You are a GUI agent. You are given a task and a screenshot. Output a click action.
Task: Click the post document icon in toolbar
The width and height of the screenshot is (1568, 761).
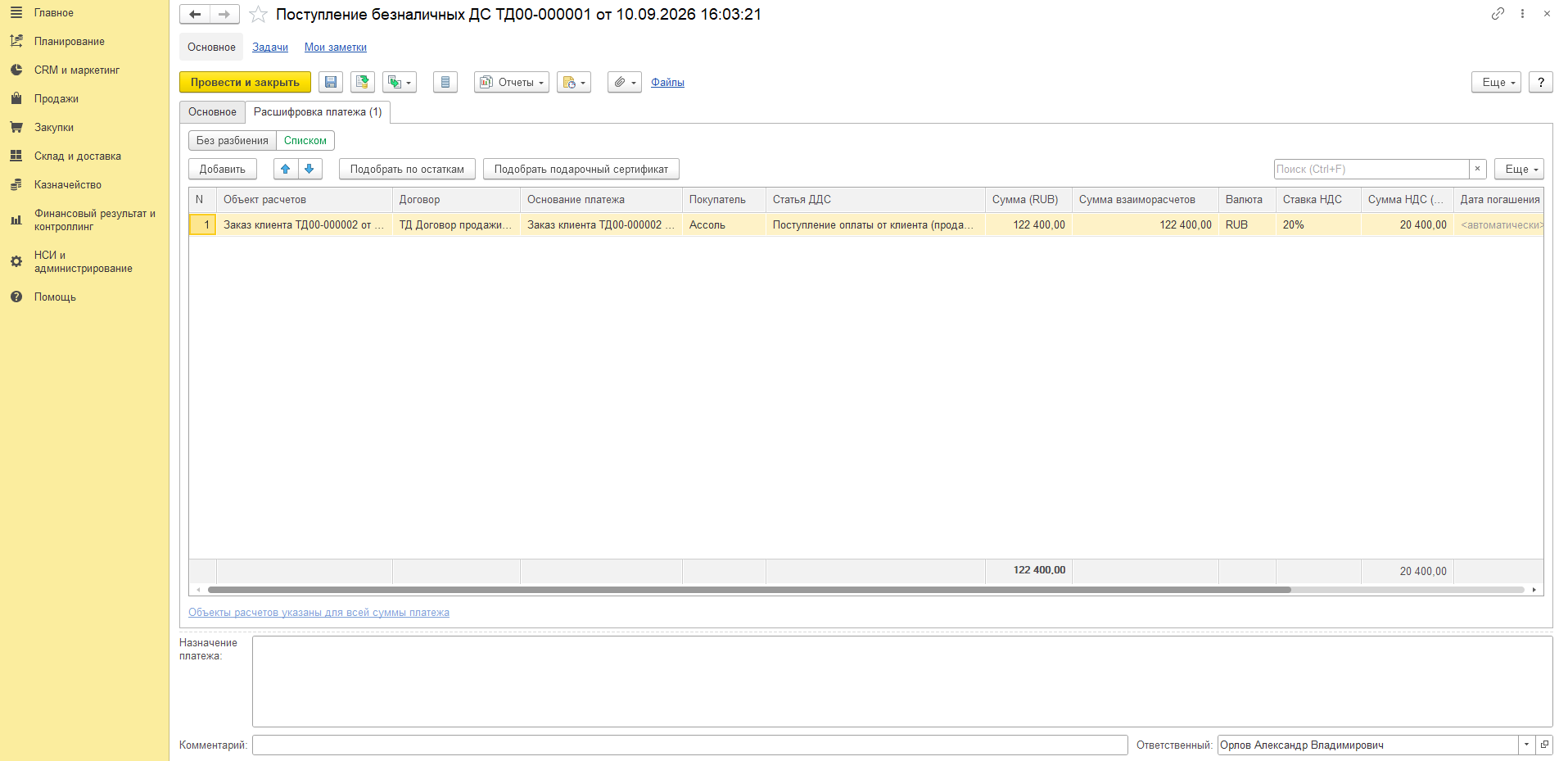[x=363, y=82]
